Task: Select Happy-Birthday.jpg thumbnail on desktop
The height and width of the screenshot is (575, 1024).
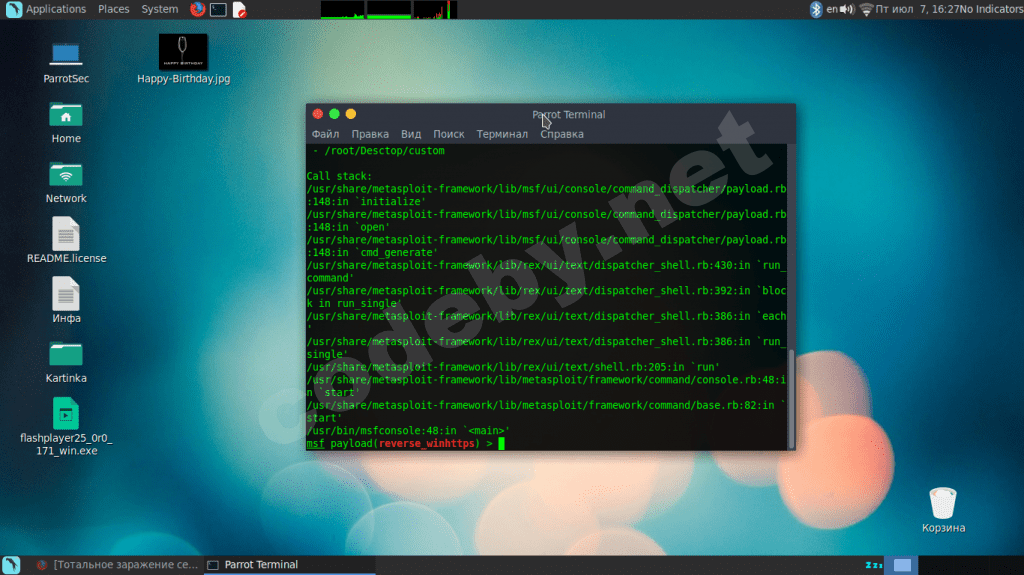Action: tap(184, 52)
